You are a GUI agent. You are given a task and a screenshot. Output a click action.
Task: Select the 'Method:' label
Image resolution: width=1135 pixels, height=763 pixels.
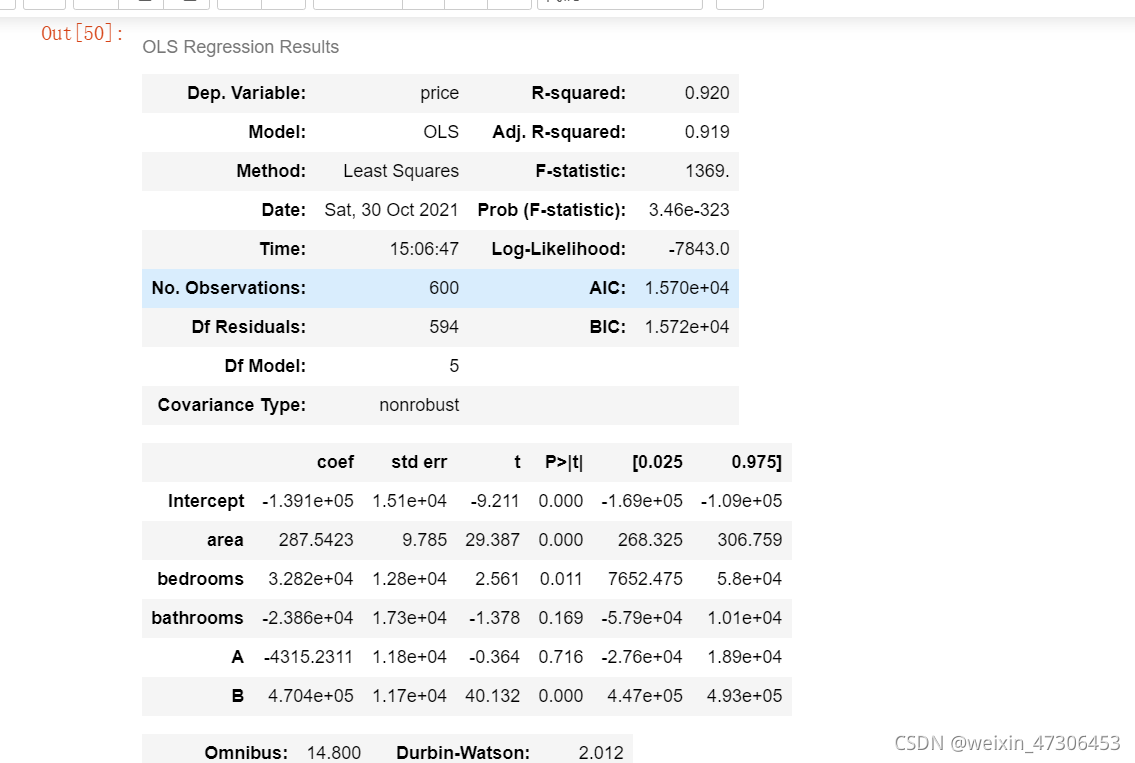point(271,172)
